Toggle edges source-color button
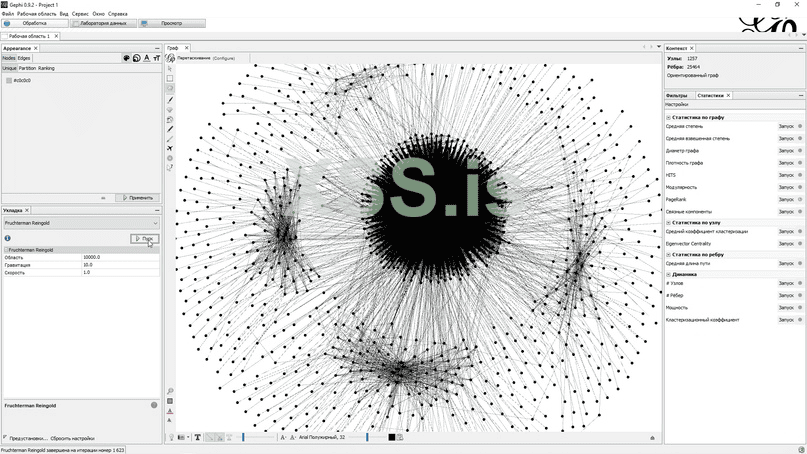The height and width of the screenshot is (454, 807). tap(219, 438)
